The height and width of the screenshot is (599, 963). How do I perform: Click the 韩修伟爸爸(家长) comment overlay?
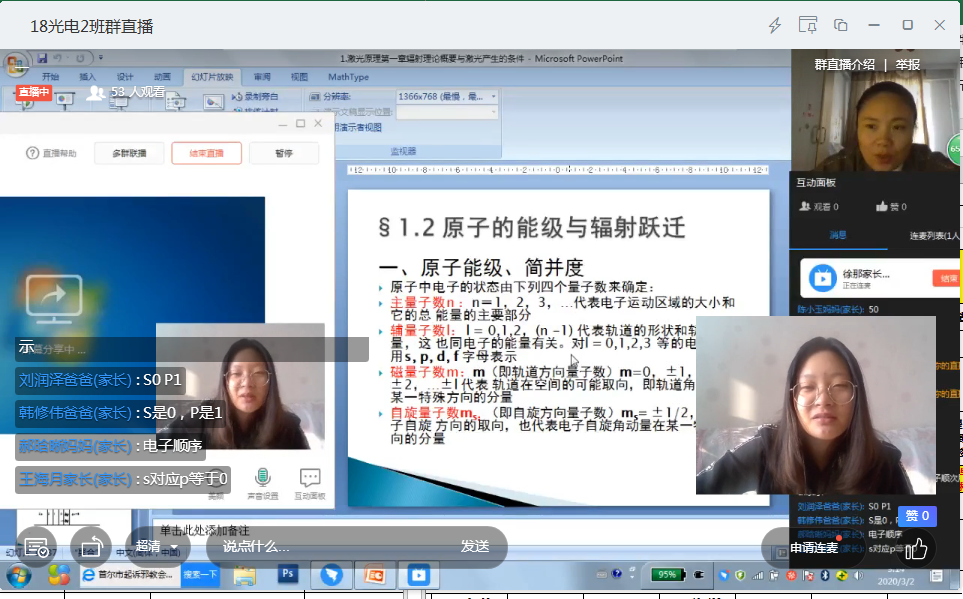click(120, 413)
